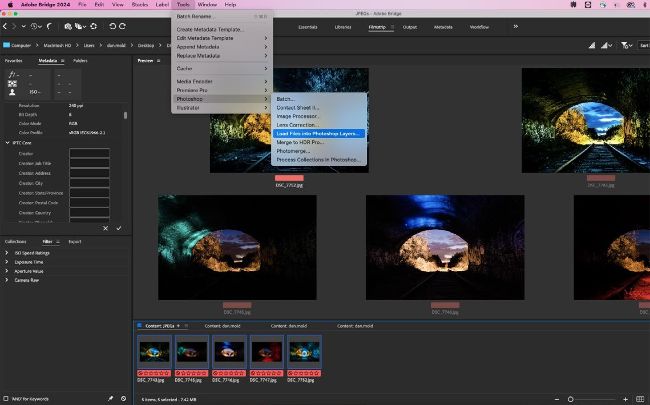The width and height of the screenshot is (650, 405).
Task: Open the Folders panel tab
Action: coord(80,60)
